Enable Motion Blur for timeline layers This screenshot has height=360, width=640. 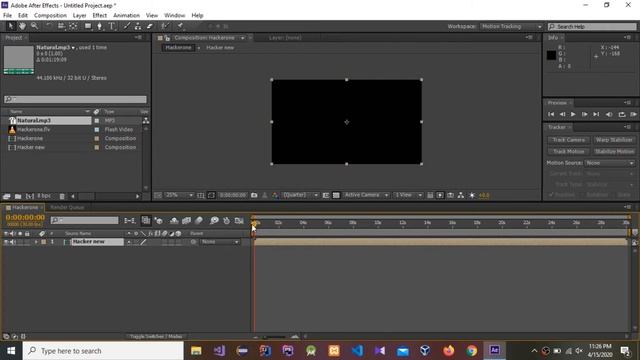[199, 221]
